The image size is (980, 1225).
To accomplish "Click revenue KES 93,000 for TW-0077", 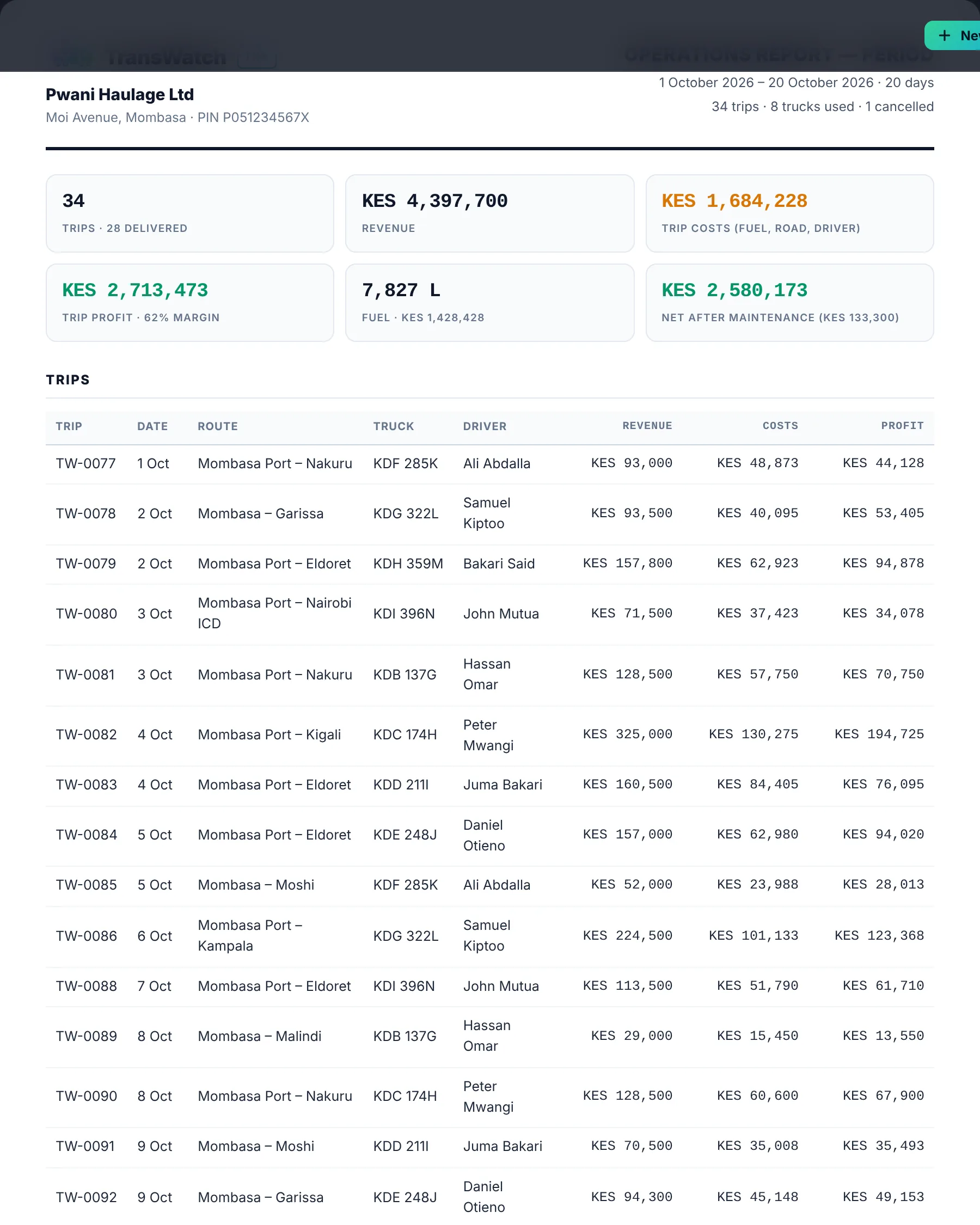I will (x=631, y=462).
